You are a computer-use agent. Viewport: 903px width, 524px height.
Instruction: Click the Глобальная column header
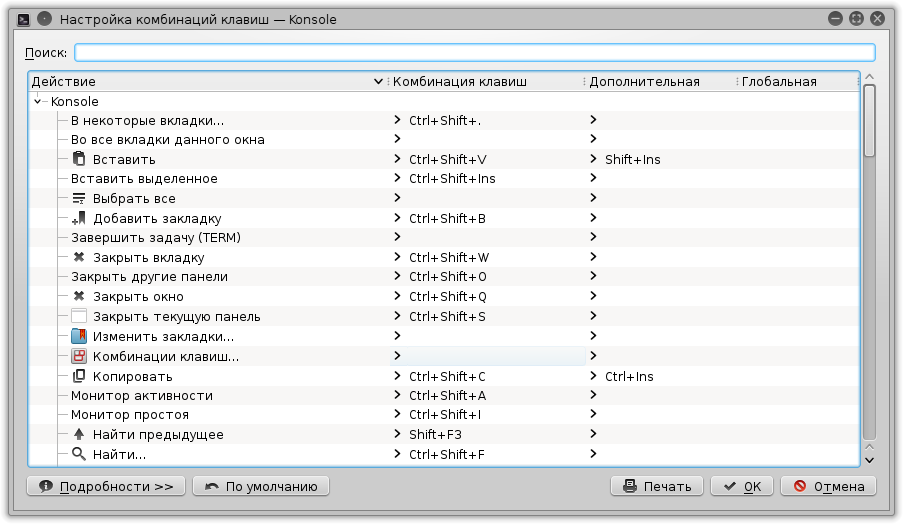798,81
